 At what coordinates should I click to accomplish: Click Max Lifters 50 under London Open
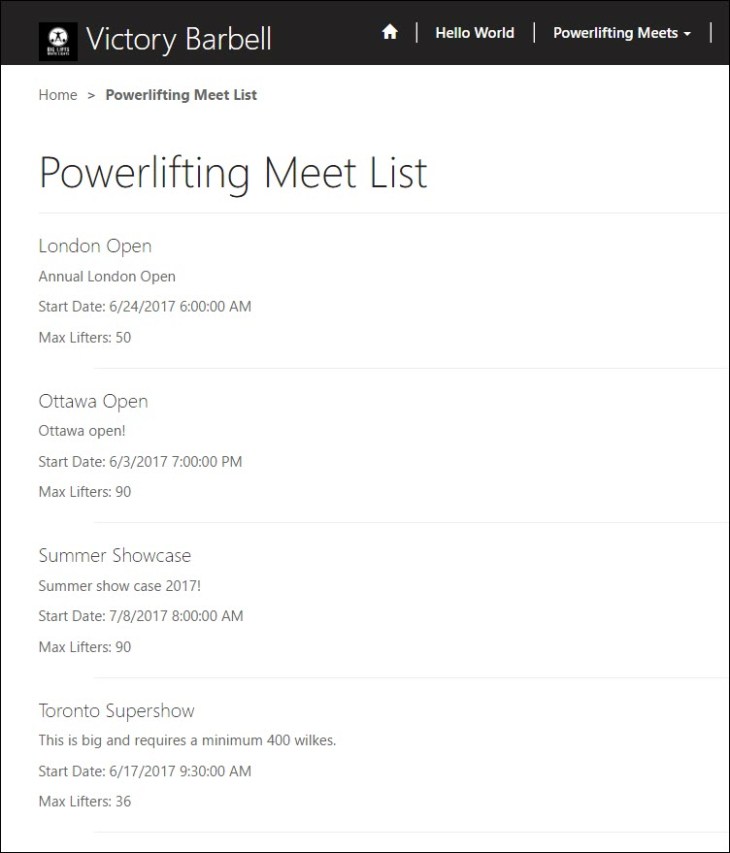point(84,337)
